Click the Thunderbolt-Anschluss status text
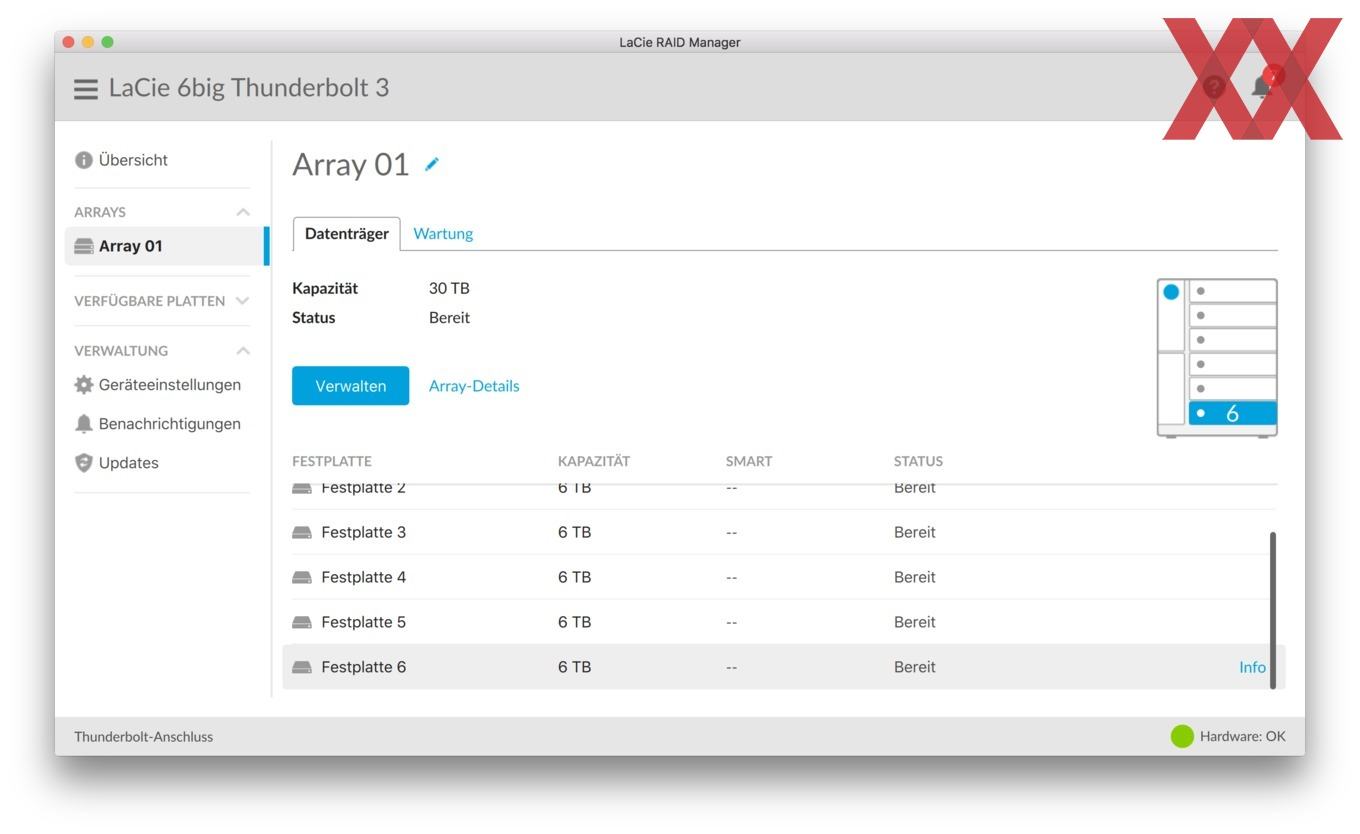1360x834 pixels. [143, 737]
